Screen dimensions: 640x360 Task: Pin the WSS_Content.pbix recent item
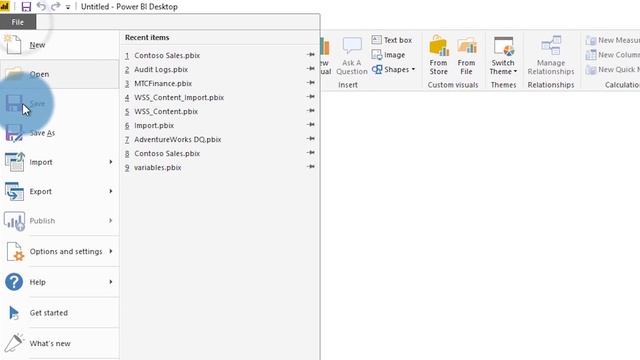point(311,110)
